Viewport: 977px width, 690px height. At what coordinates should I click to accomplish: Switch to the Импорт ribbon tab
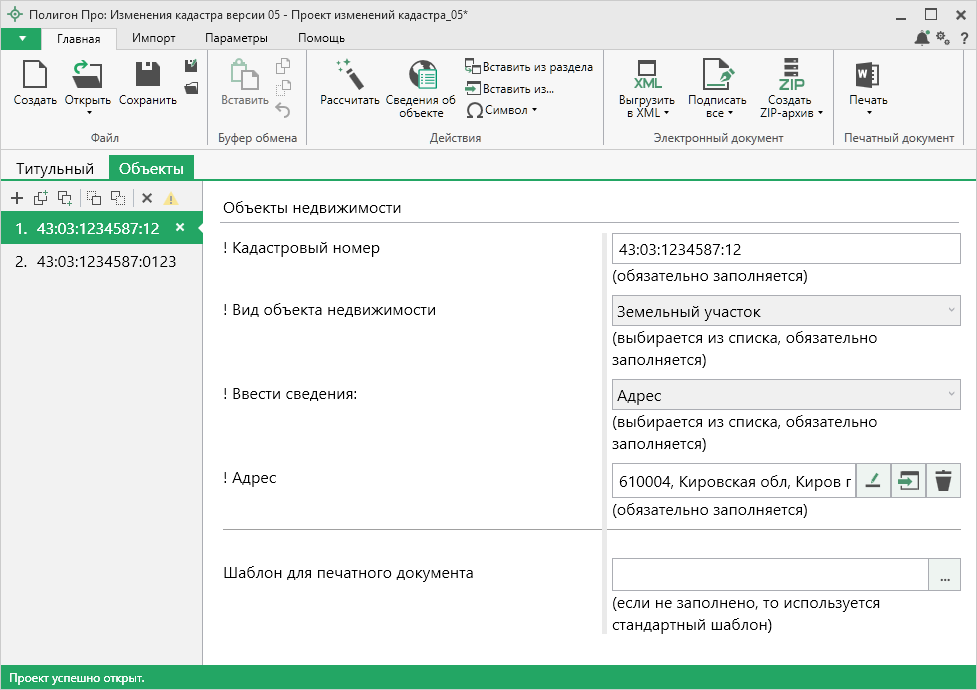(153, 38)
